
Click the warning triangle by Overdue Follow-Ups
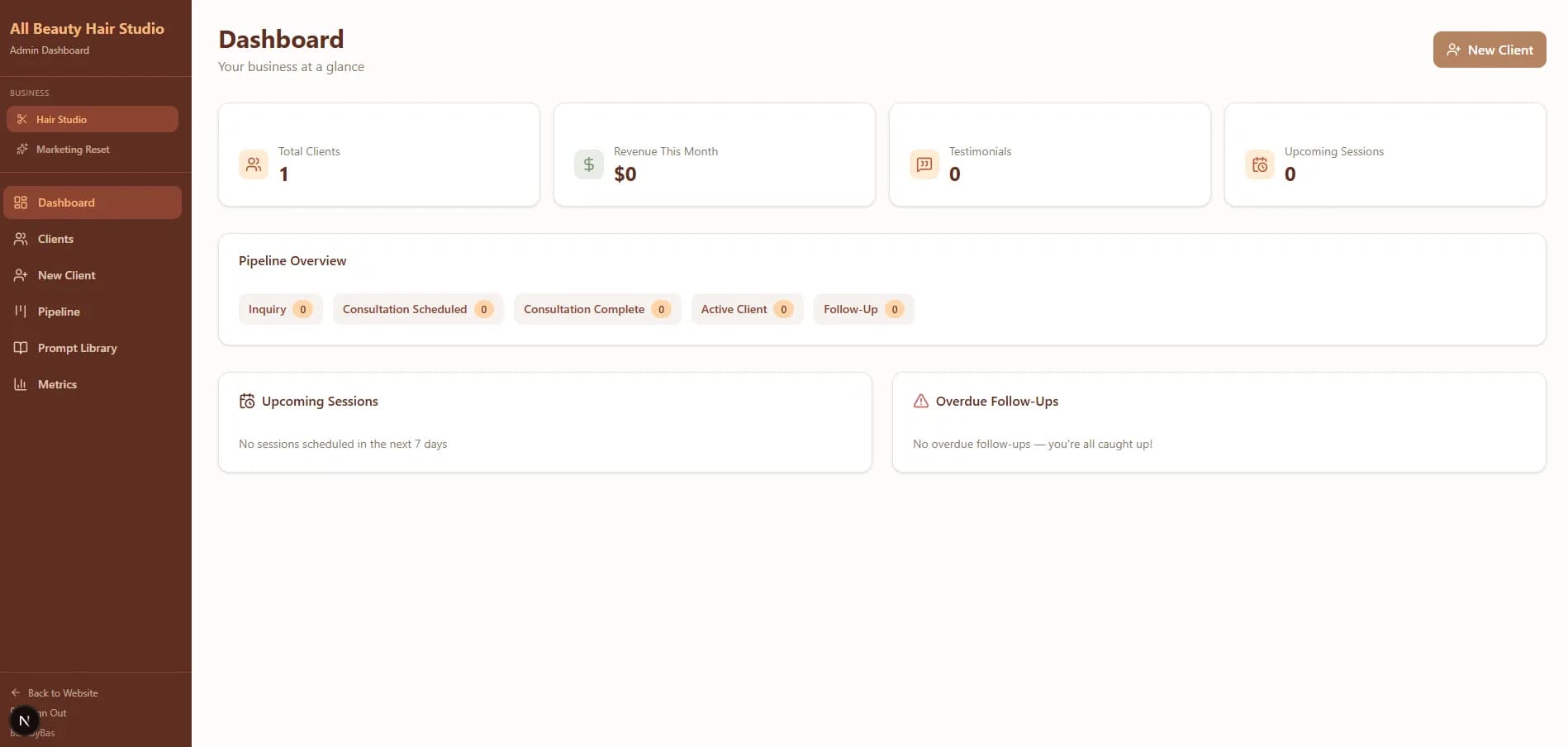point(920,401)
